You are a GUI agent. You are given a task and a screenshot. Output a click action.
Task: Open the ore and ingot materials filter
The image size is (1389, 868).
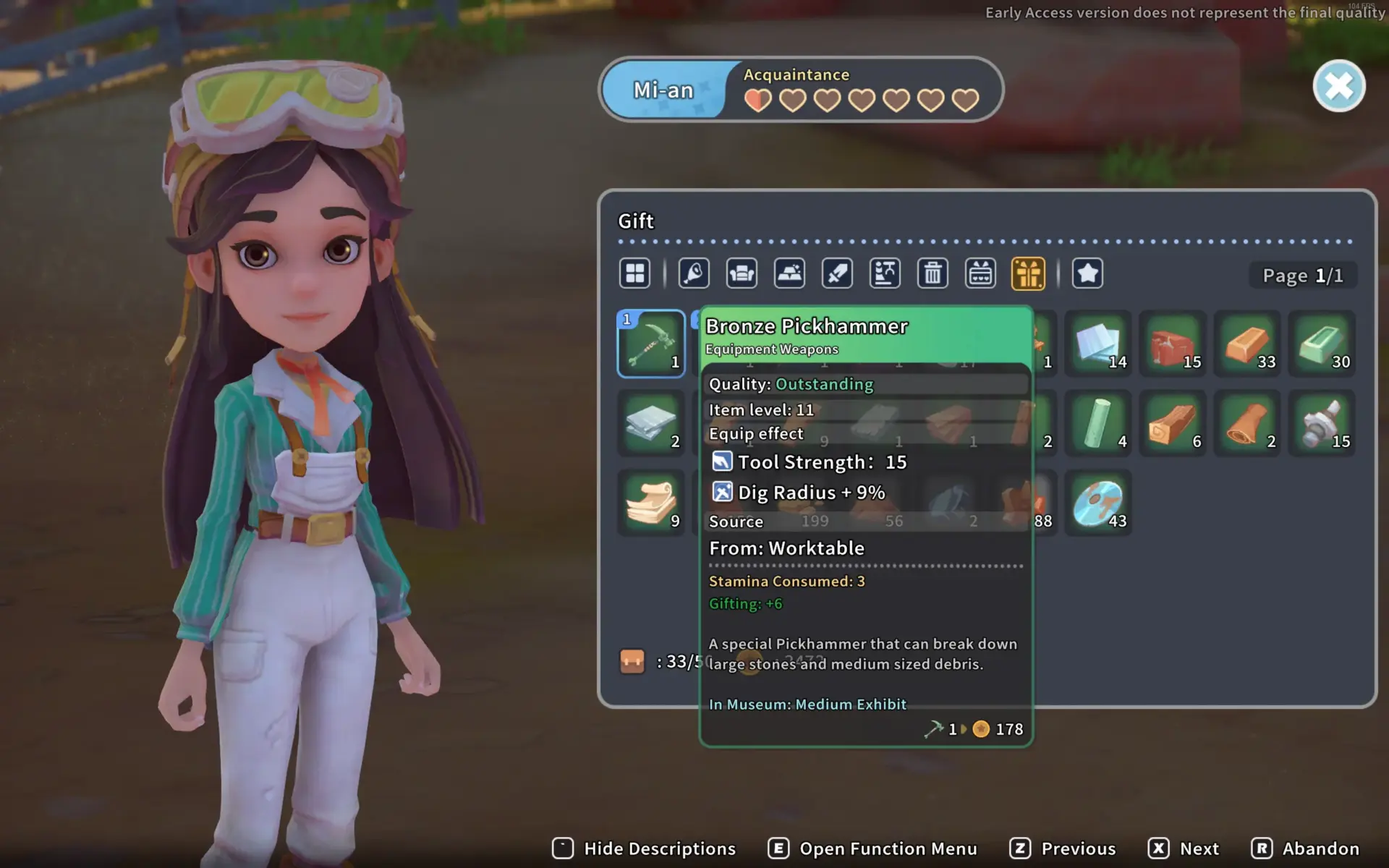point(789,273)
